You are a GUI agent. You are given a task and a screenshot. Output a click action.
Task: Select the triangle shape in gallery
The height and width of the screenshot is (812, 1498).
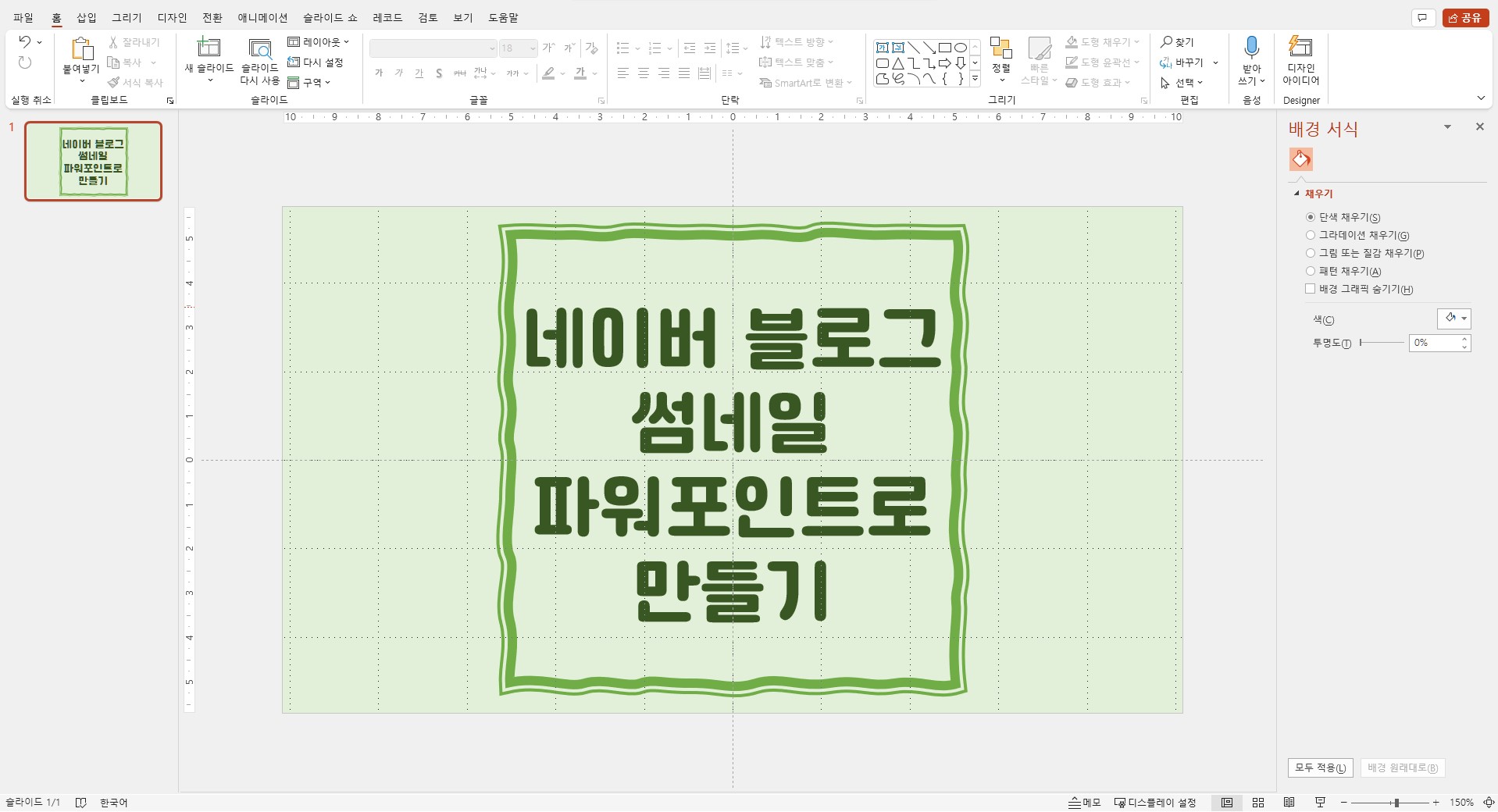[x=898, y=63]
